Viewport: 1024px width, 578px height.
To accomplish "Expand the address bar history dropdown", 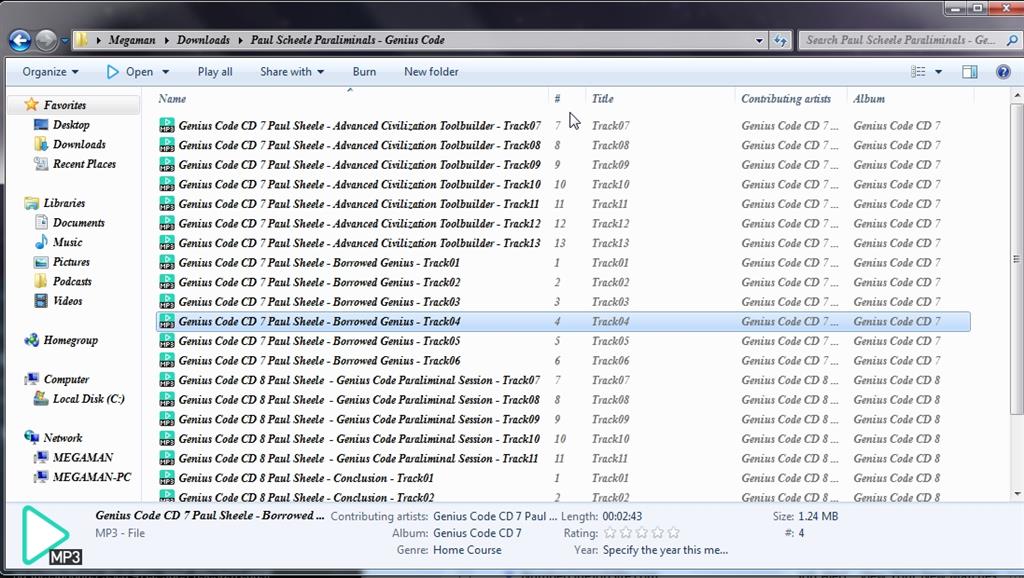I will click(759, 40).
